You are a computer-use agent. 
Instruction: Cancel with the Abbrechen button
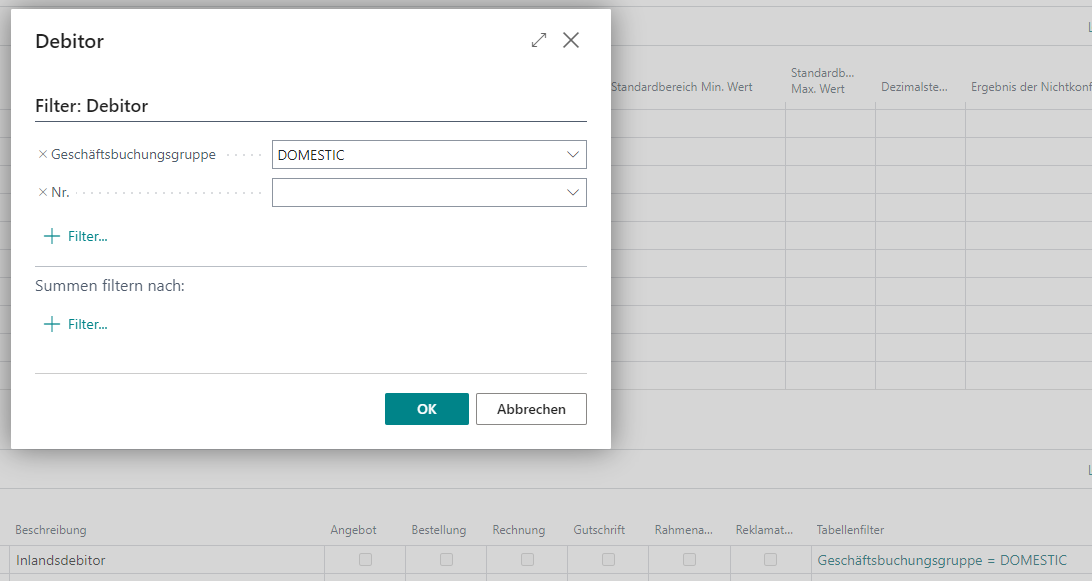(x=531, y=409)
